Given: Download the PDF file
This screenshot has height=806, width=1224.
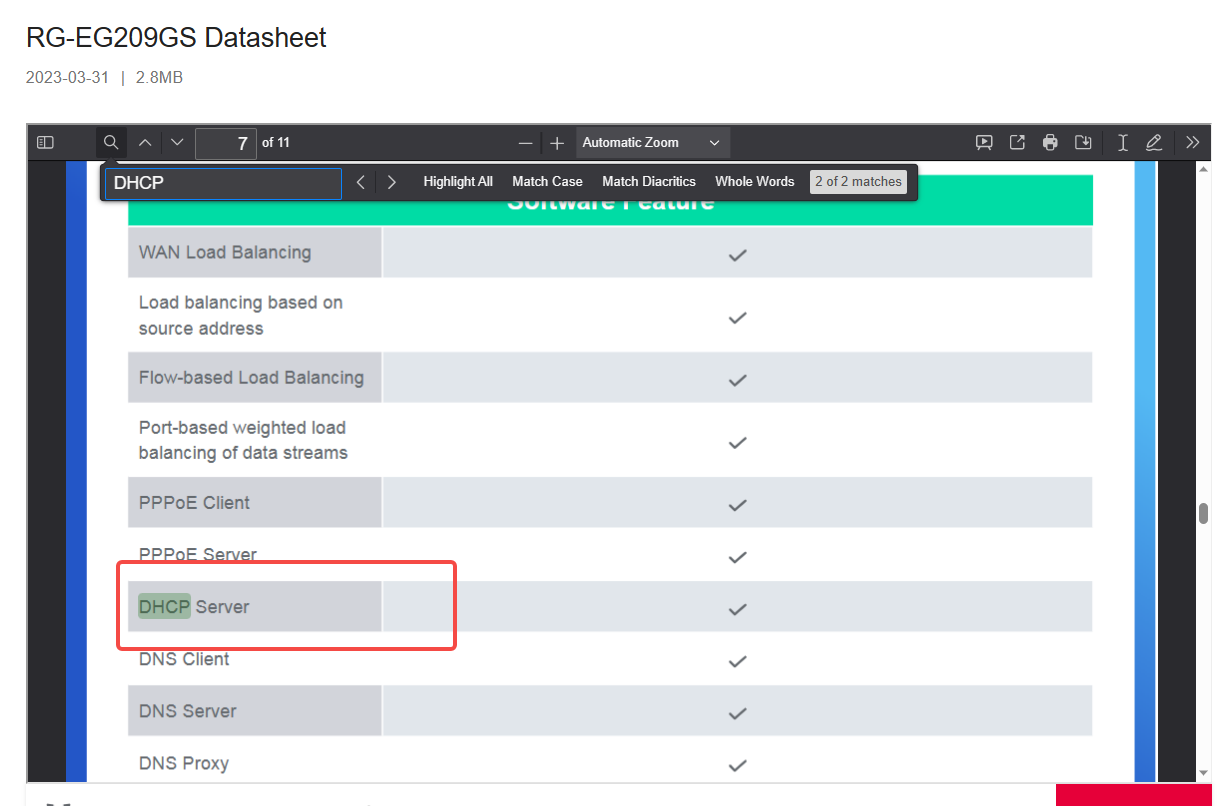Looking at the screenshot, I should tap(1083, 143).
